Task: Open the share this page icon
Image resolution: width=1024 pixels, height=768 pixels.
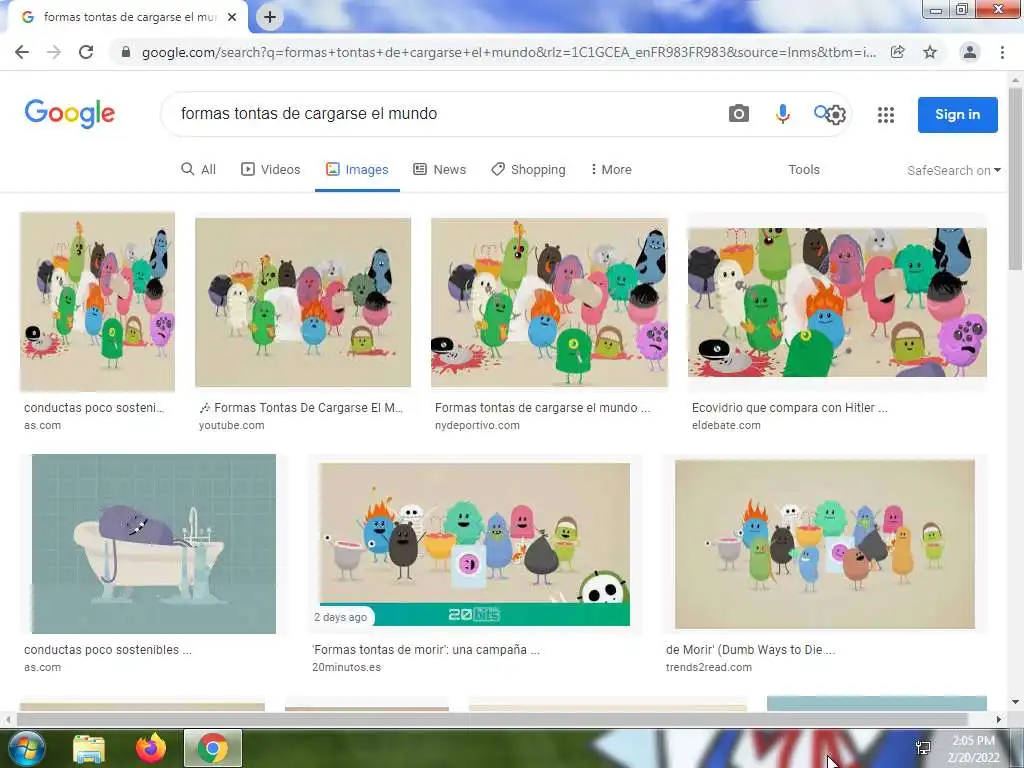Action: (x=898, y=52)
